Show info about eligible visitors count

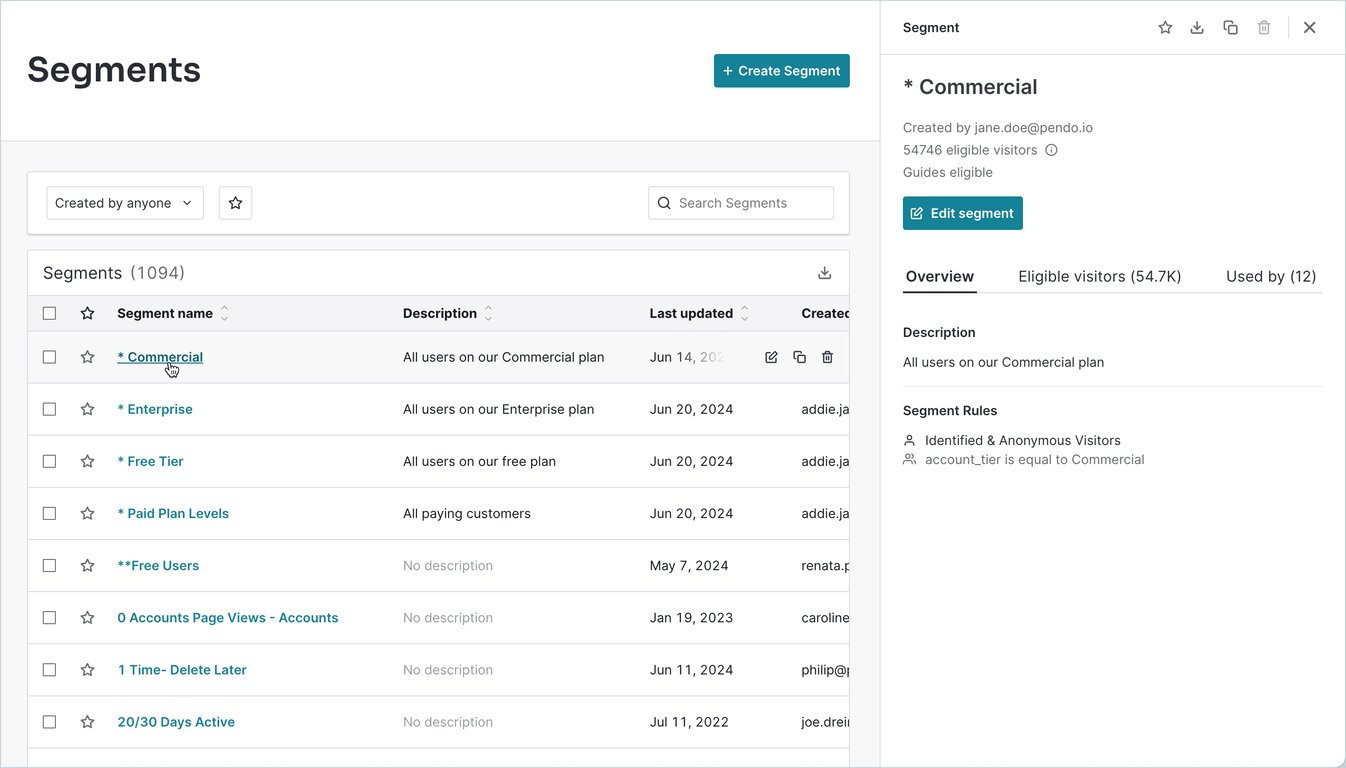tap(1051, 150)
